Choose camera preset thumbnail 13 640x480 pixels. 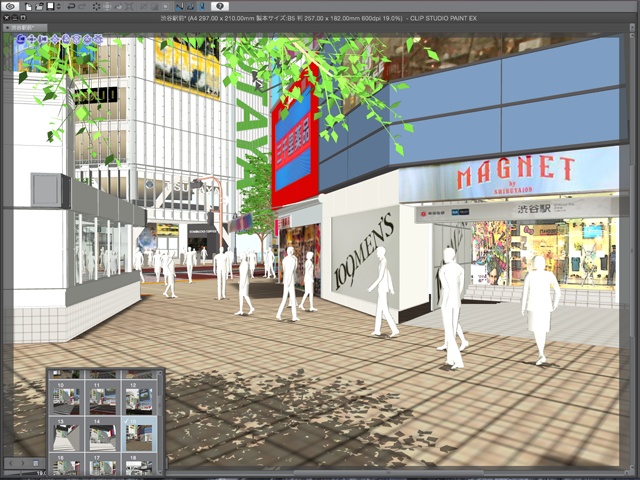click(67, 434)
